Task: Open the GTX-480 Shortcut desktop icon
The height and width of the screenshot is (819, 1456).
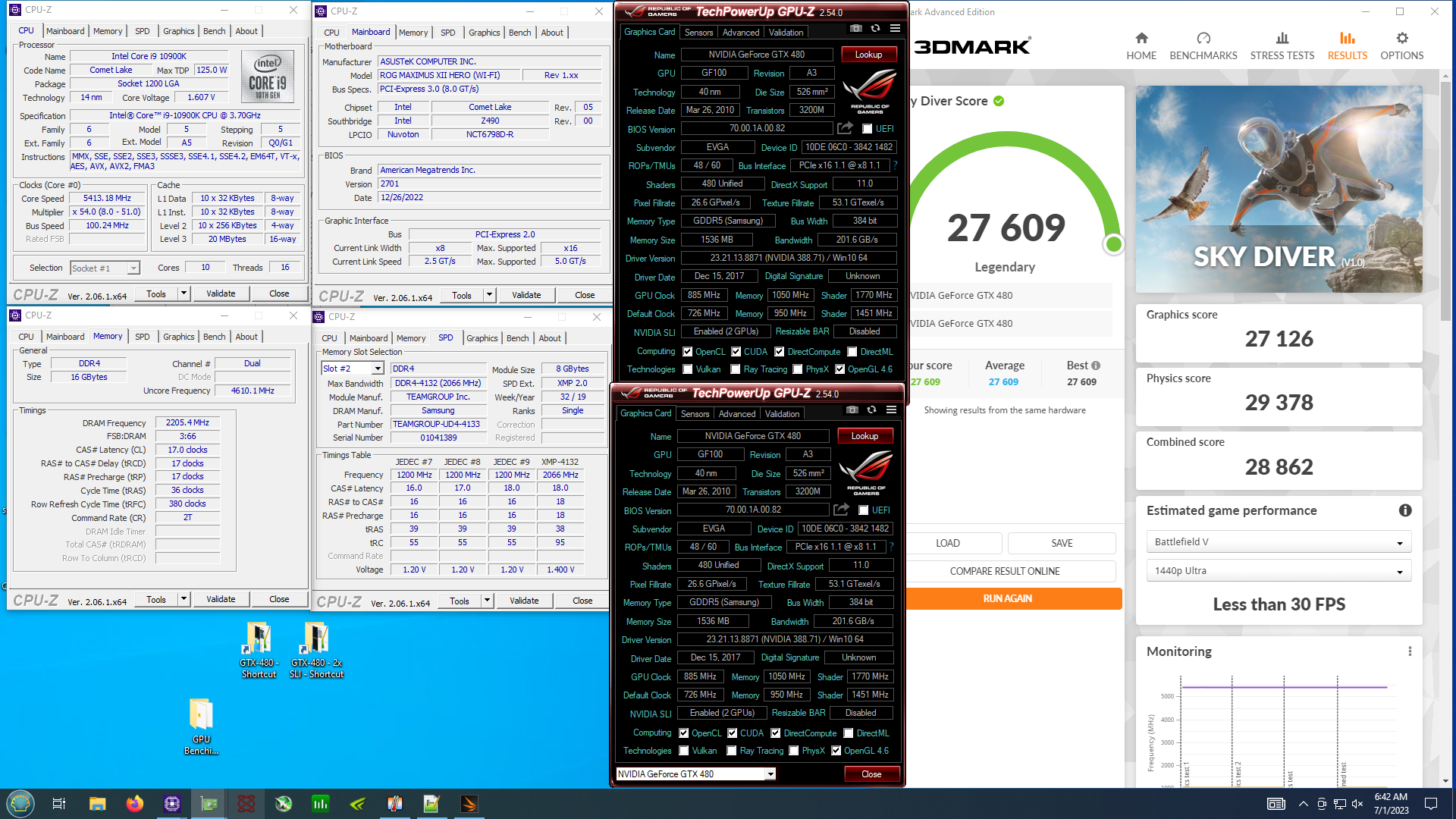Action: click(x=259, y=650)
